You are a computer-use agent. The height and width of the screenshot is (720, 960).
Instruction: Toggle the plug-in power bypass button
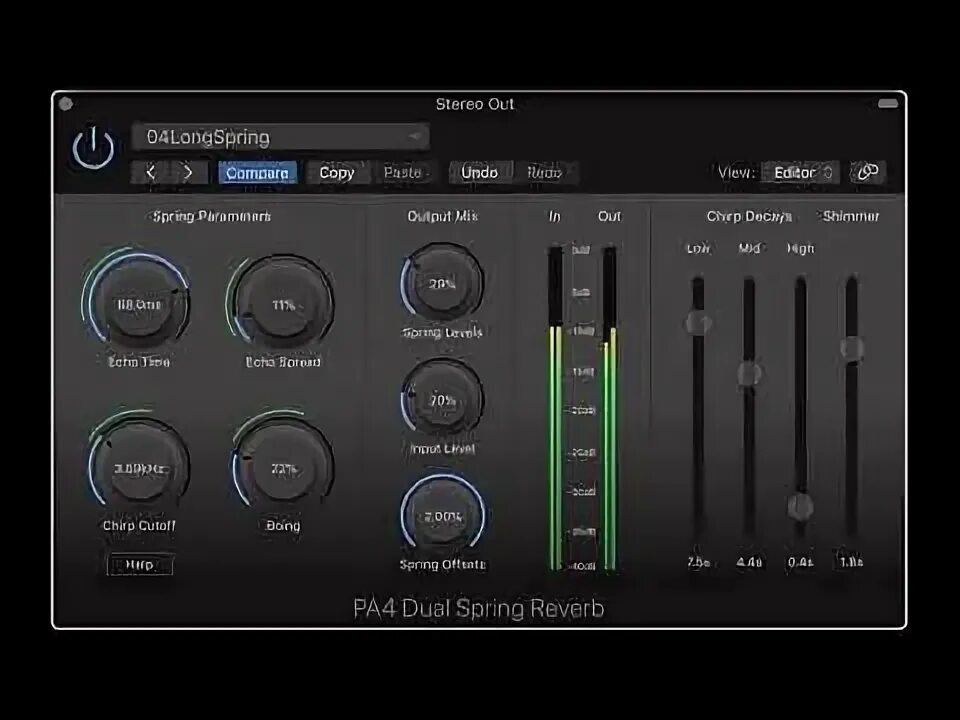[x=93, y=148]
